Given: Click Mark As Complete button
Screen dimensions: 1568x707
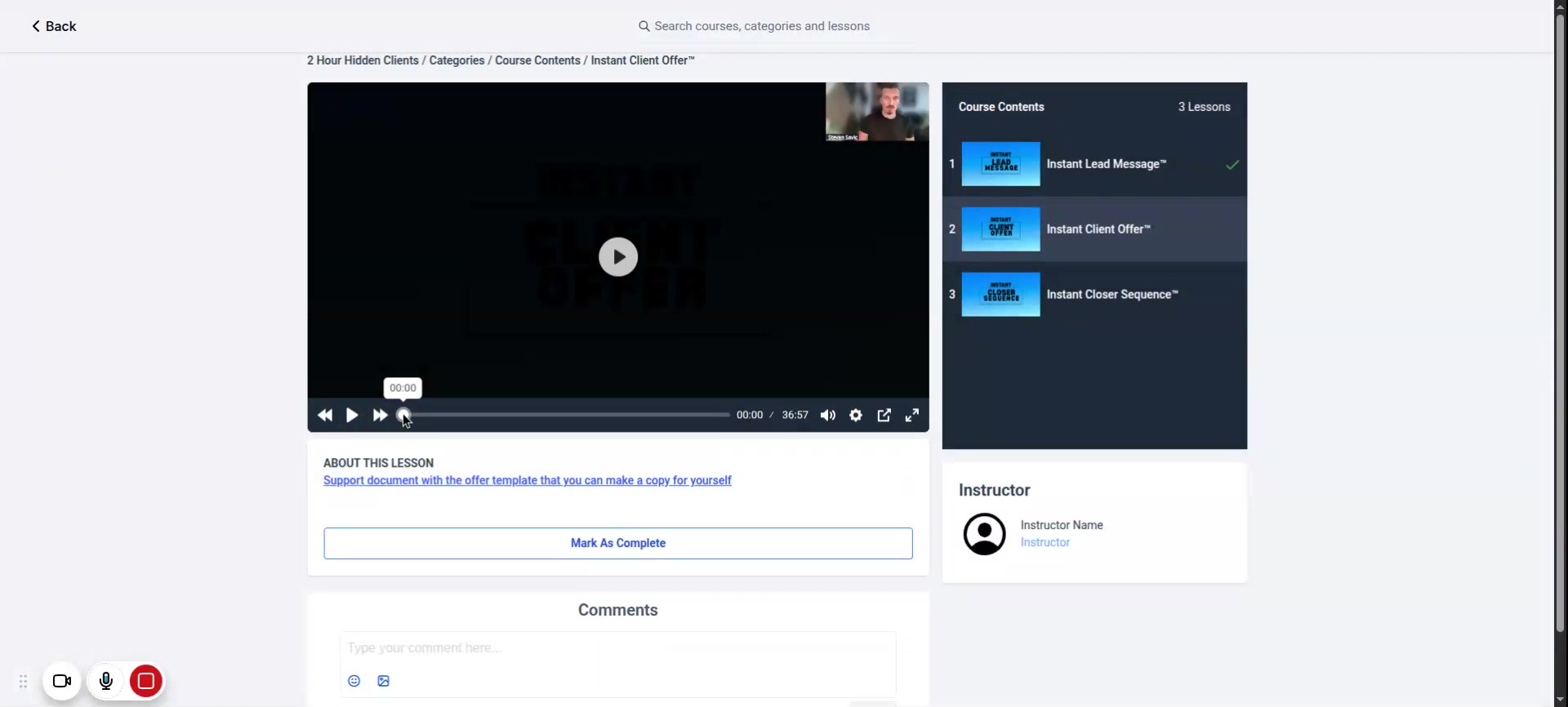Looking at the screenshot, I should [x=618, y=544].
